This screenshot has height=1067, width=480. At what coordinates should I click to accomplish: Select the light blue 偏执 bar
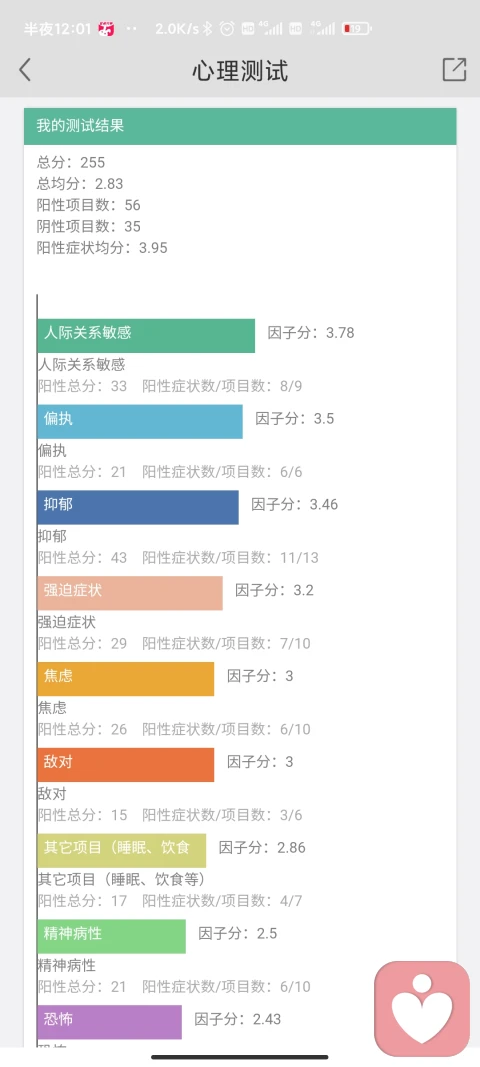point(140,421)
